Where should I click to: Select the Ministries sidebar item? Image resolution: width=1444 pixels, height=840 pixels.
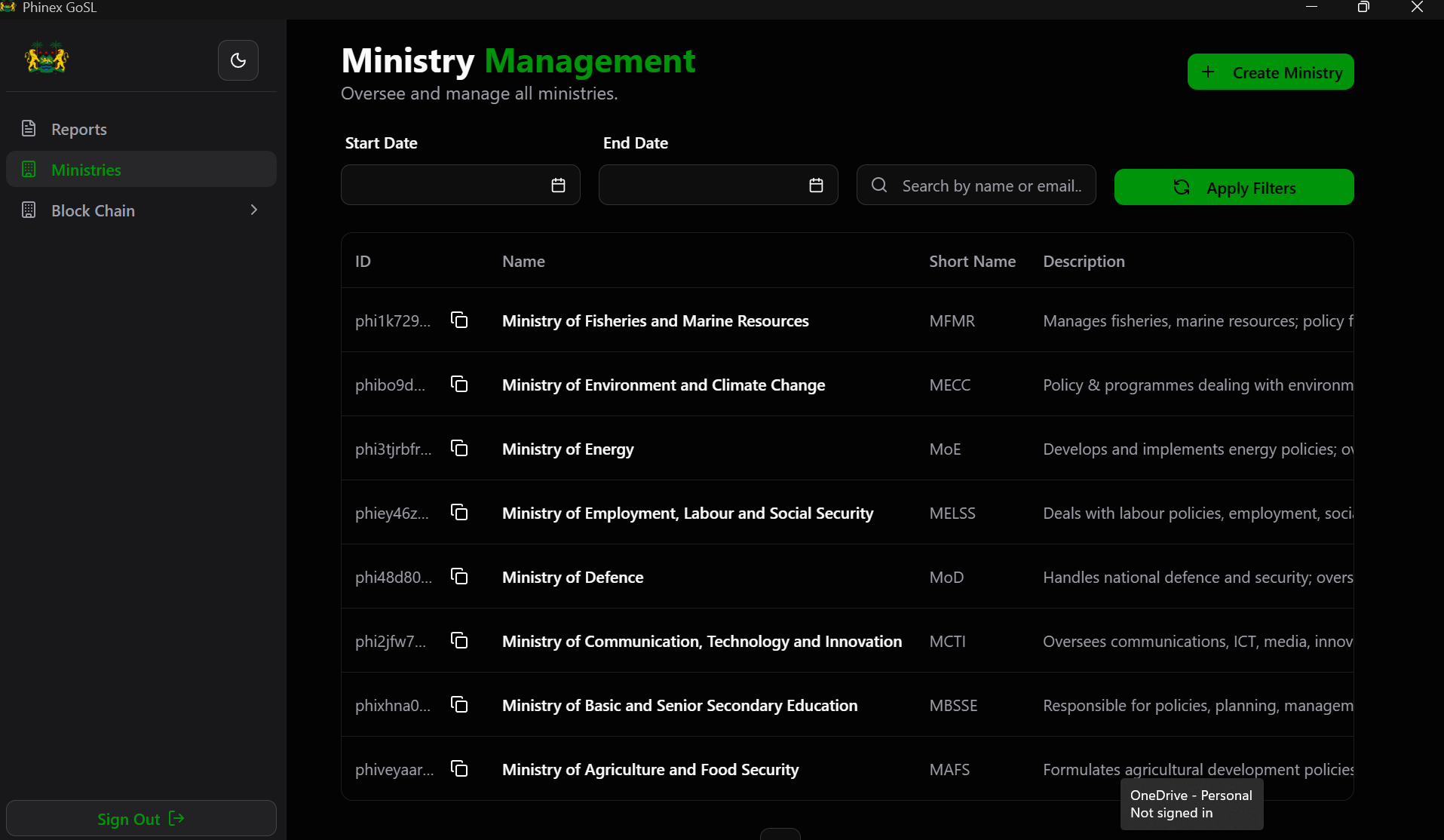[86, 170]
